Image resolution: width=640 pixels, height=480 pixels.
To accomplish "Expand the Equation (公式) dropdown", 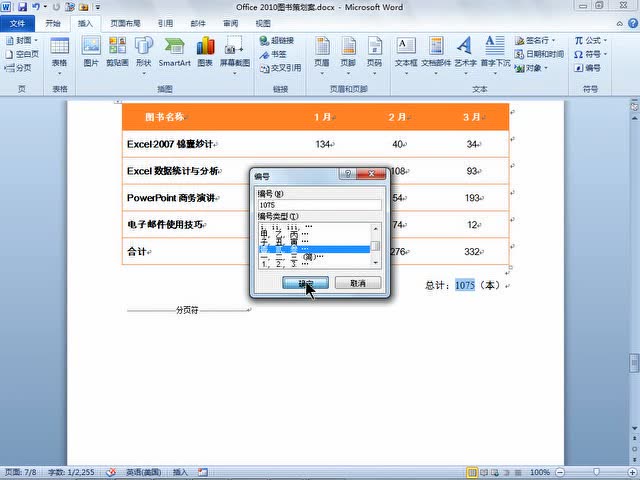I will pos(605,40).
